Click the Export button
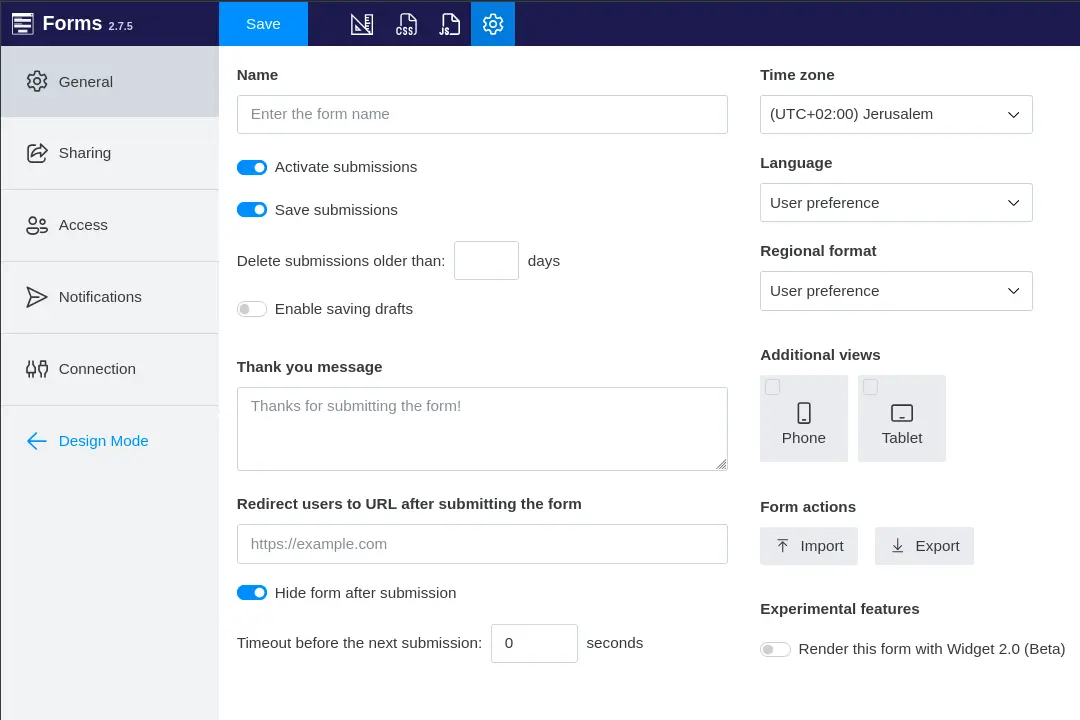This screenshot has height=720, width=1080. point(924,546)
